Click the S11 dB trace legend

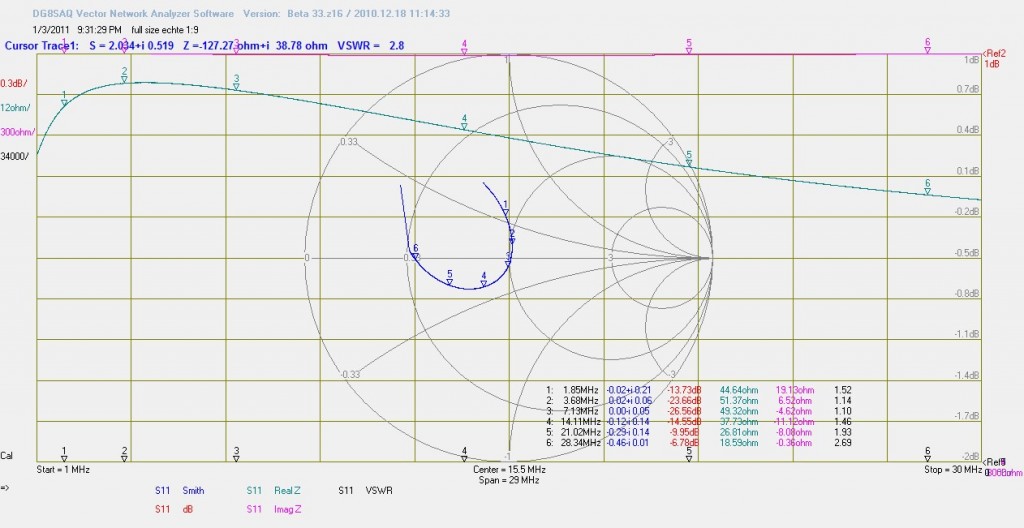[x=174, y=508]
